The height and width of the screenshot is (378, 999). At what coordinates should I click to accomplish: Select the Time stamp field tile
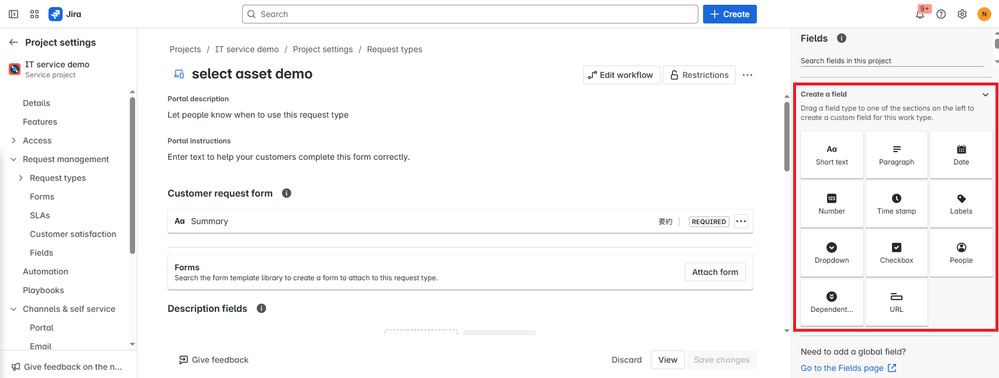pyautogui.click(x=896, y=204)
